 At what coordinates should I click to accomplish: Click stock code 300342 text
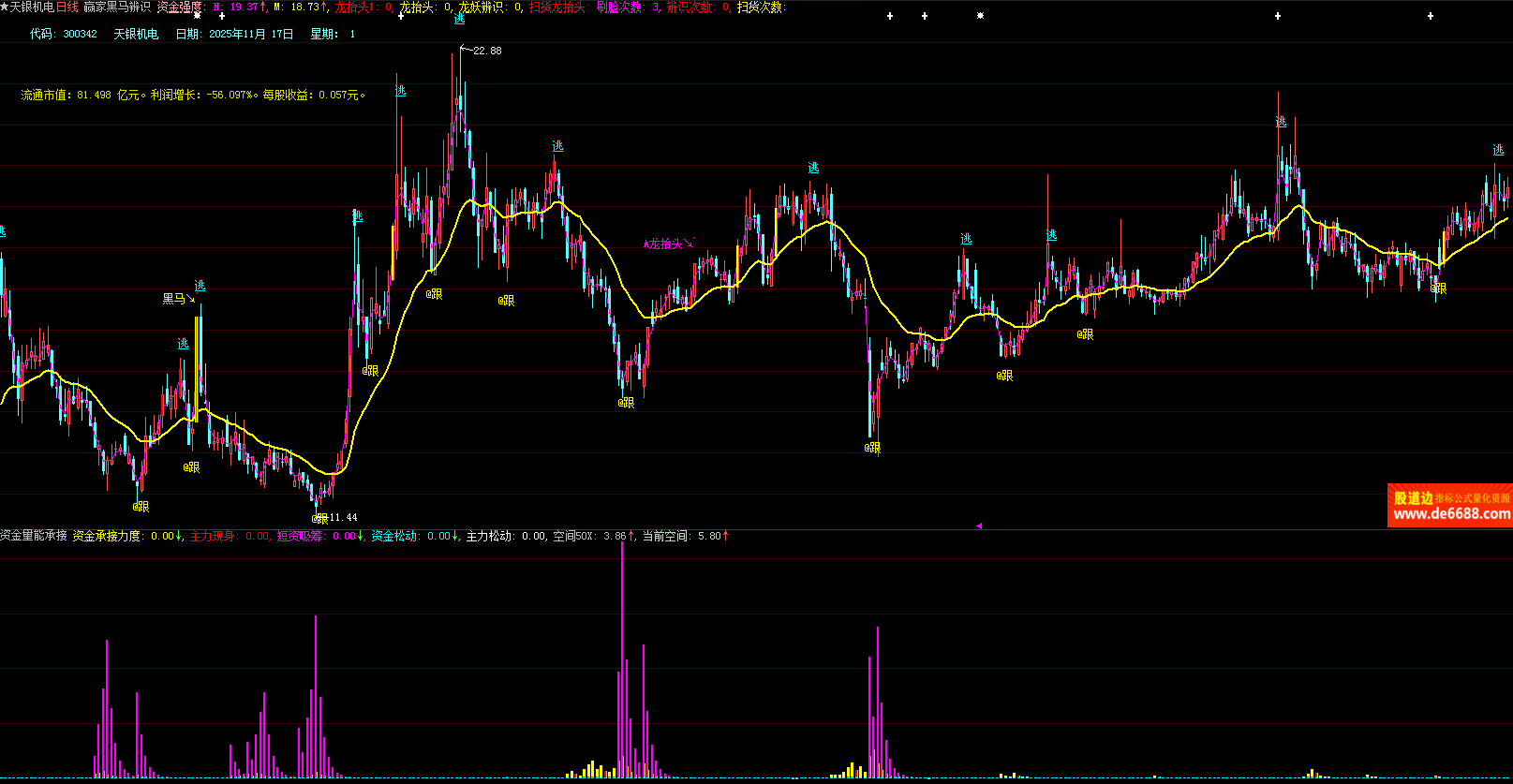(80, 34)
